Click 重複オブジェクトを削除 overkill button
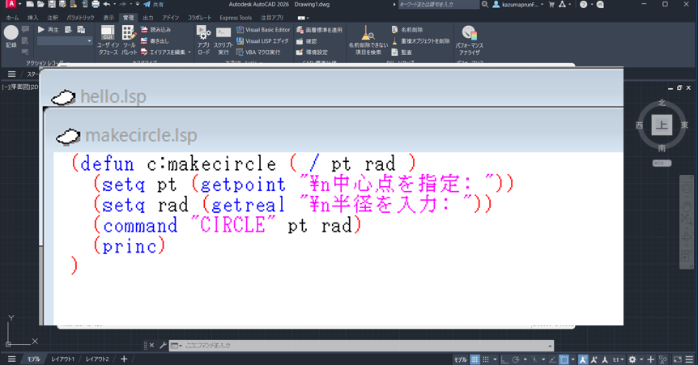This screenshot has width=698, height=365. tap(421, 41)
